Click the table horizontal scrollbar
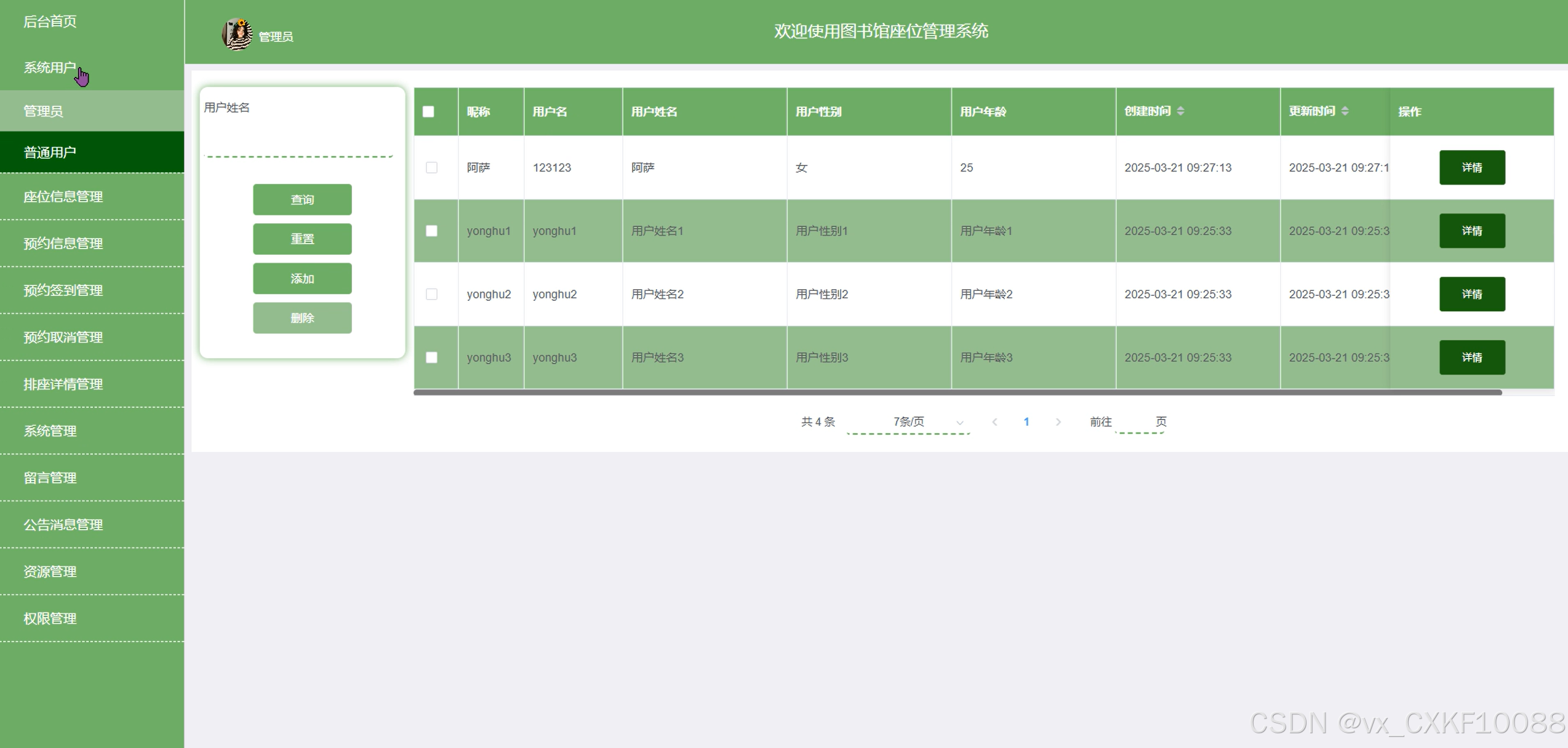Viewport: 1568px width, 748px height. 957,392
